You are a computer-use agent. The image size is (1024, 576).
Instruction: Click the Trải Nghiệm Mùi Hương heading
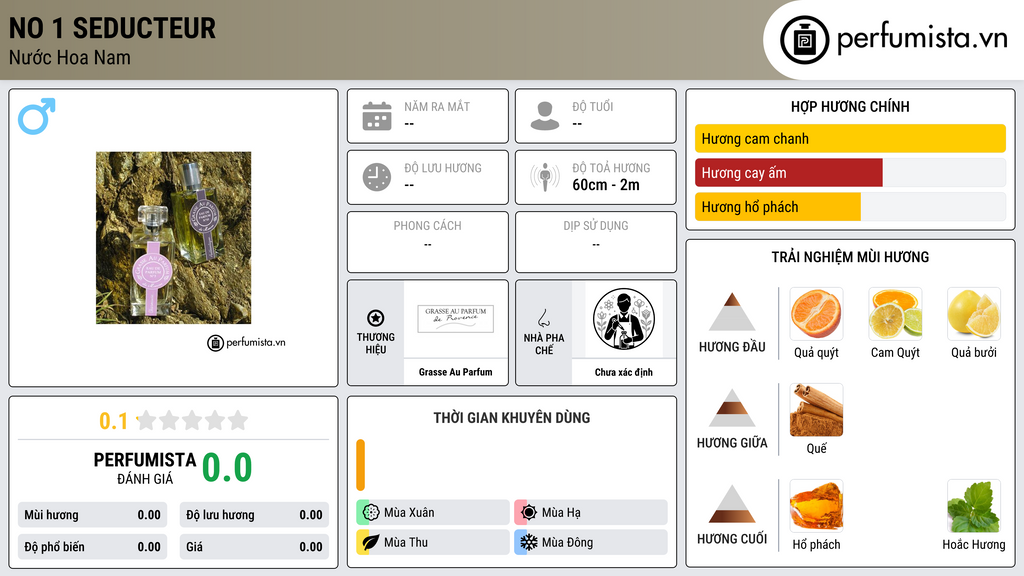click(x=850, y=257)
